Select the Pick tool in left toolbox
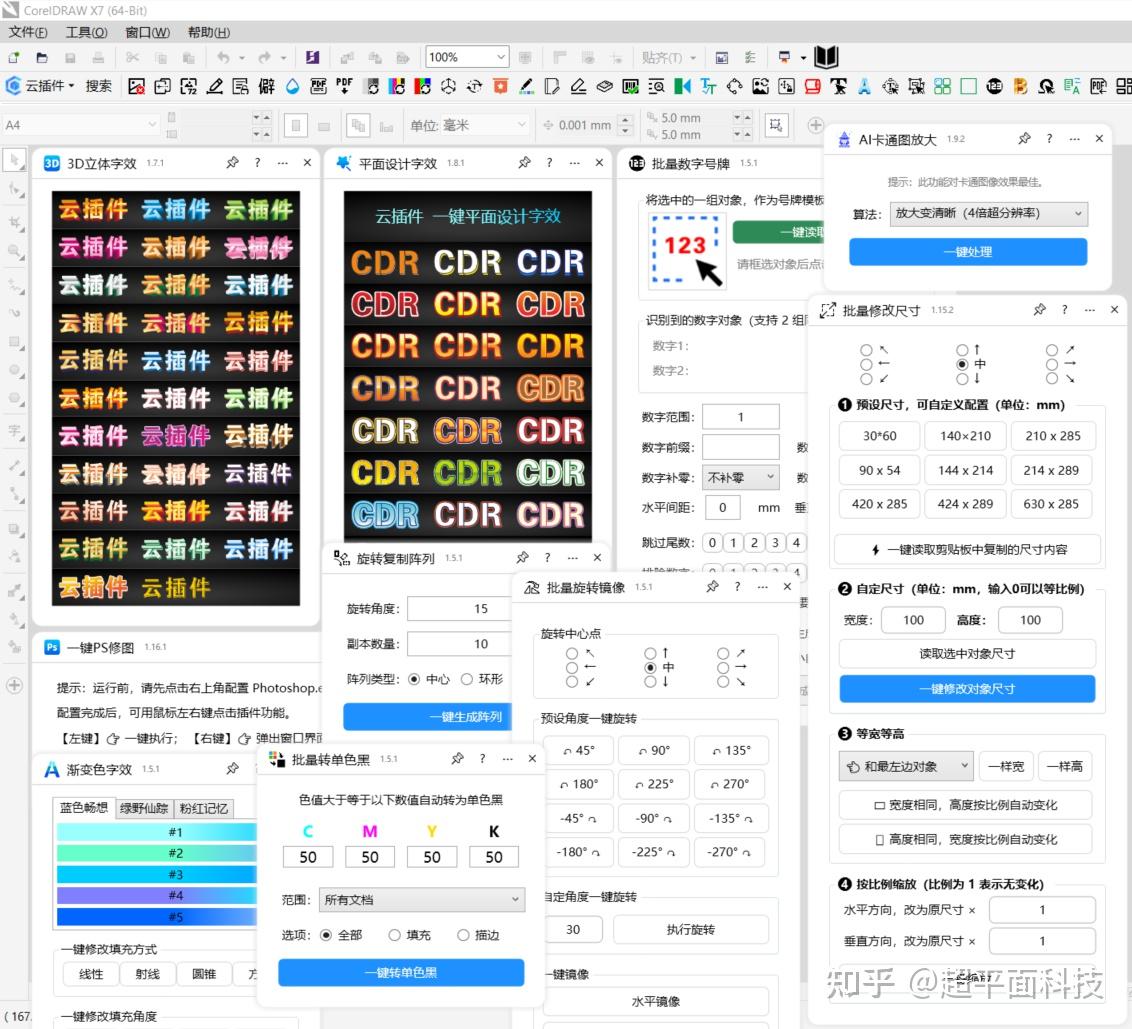The height and width of the screenshot is (1029, 1132). [14, 160]
